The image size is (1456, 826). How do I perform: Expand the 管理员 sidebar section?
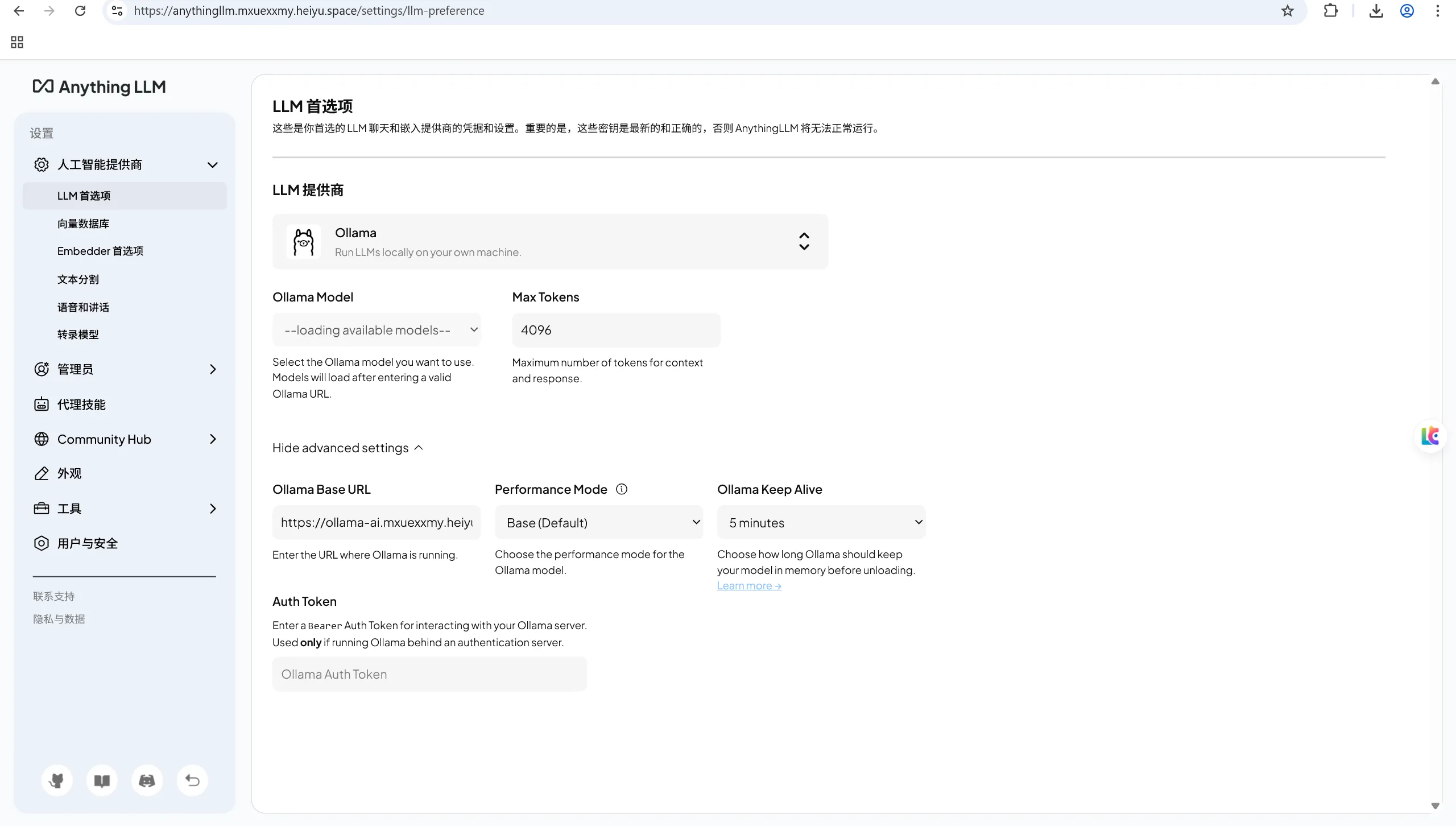(x=125, y=369)
